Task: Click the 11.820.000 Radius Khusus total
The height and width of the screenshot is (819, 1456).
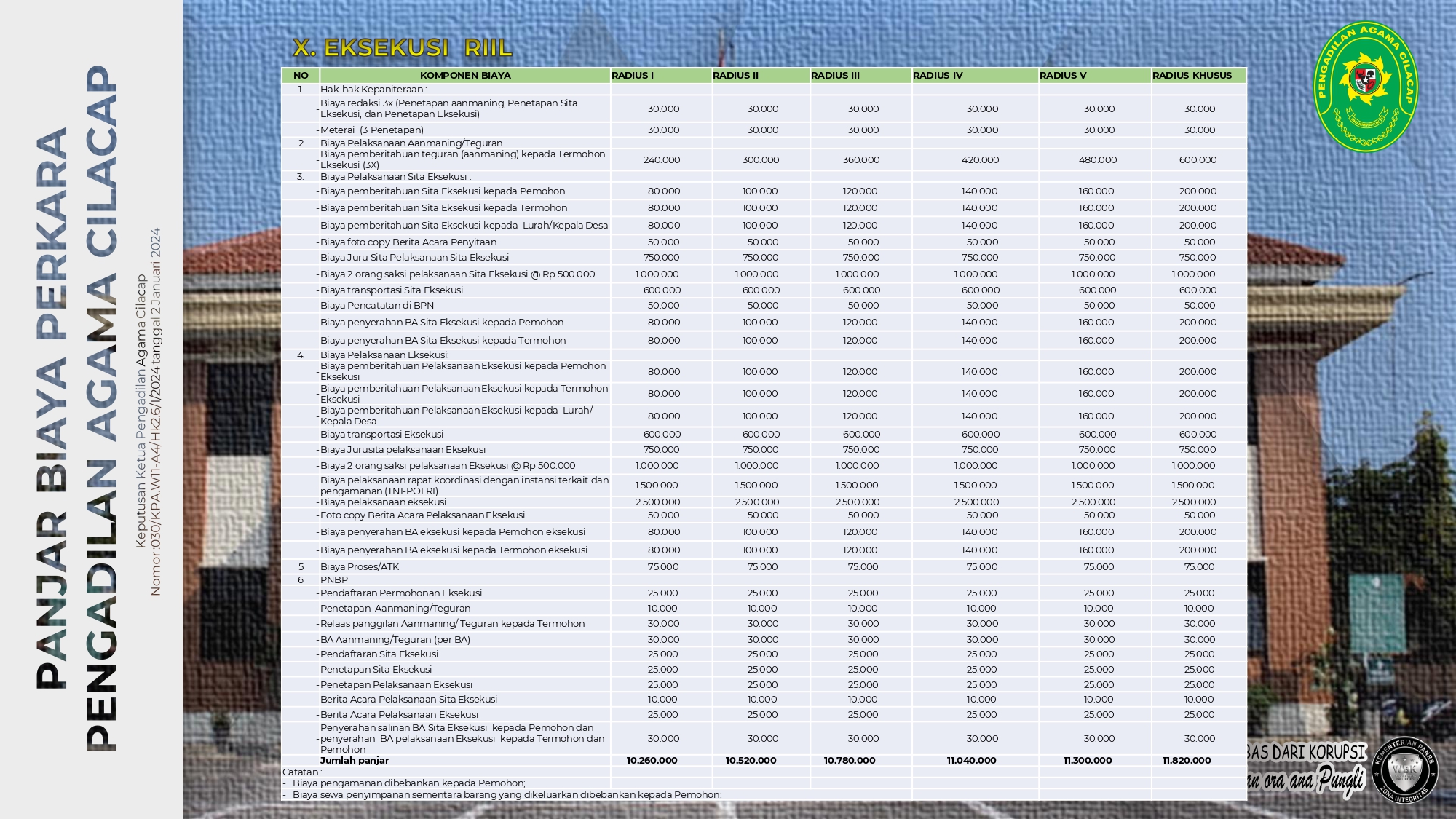Action: [x=1187, y=760]
